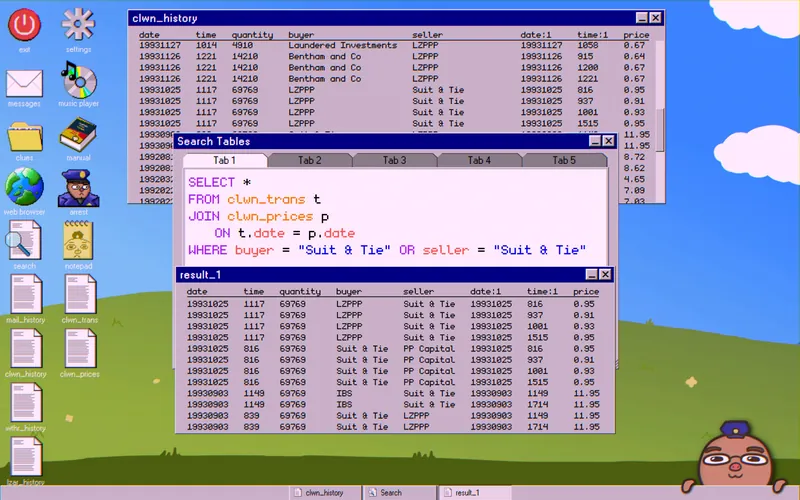The image size is (800, 500).
Task: Launch the web browser globe icon
Action: 24,186
